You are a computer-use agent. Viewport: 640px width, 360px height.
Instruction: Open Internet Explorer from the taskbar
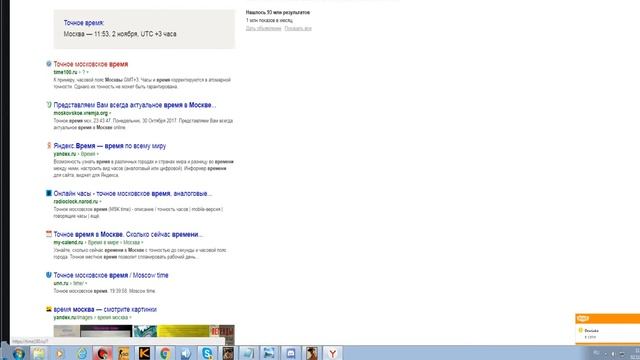[x=82, y=353]
